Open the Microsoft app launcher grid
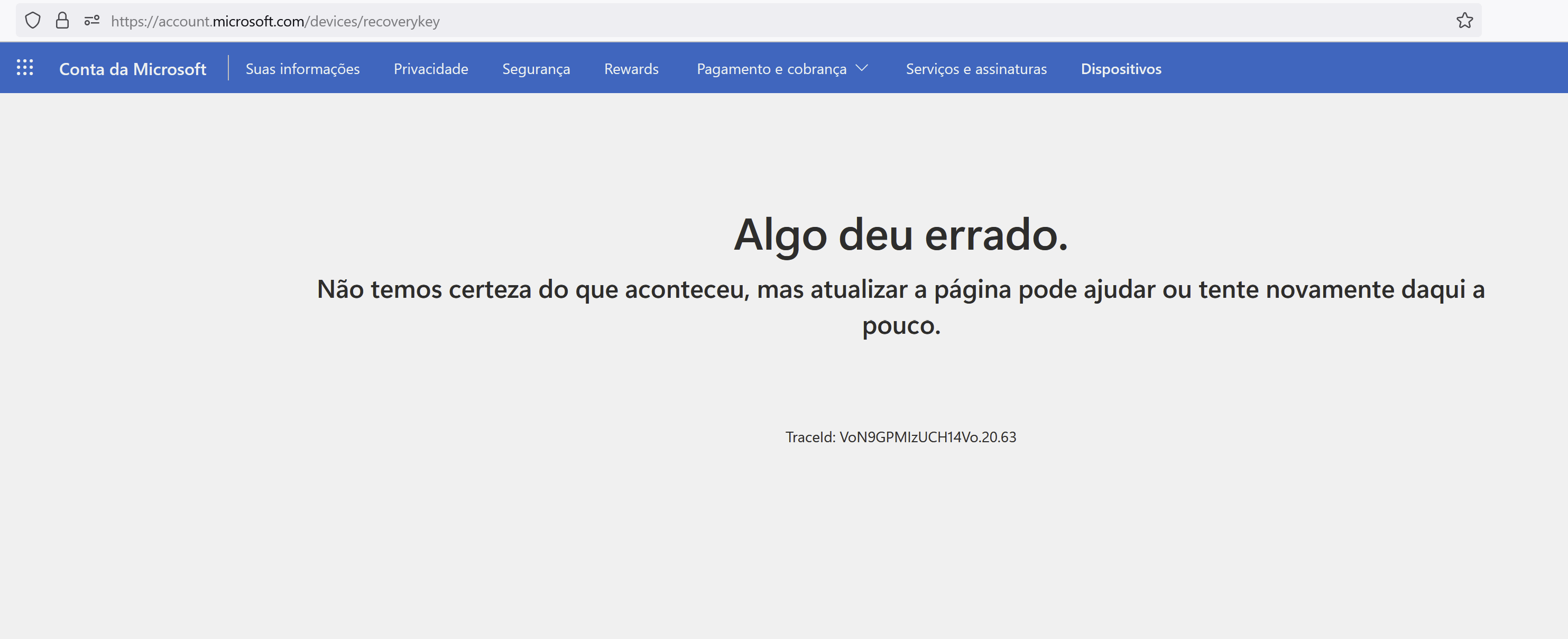This screenshot has height=639, width=1568. click(x=25, y=68)
